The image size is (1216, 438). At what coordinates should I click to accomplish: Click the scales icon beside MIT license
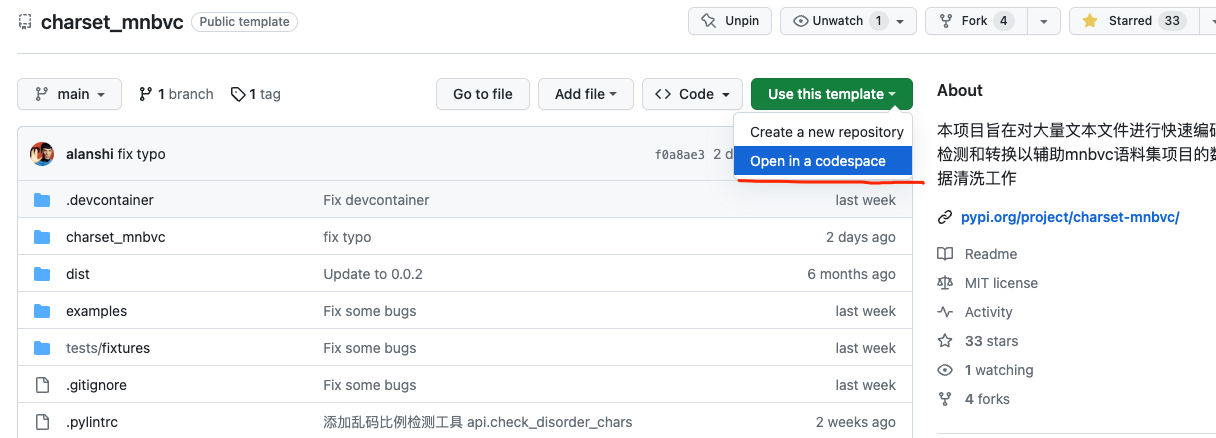945,283
